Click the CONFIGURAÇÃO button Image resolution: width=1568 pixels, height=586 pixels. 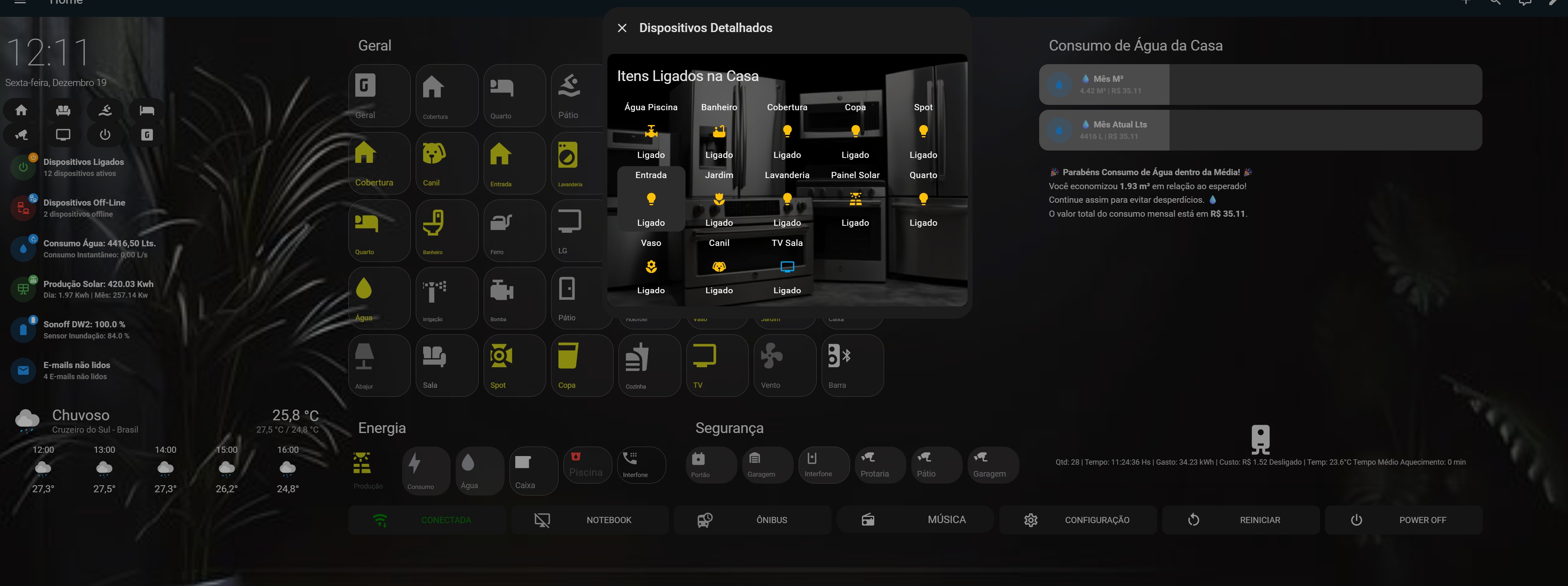(x=1077, y=520)
